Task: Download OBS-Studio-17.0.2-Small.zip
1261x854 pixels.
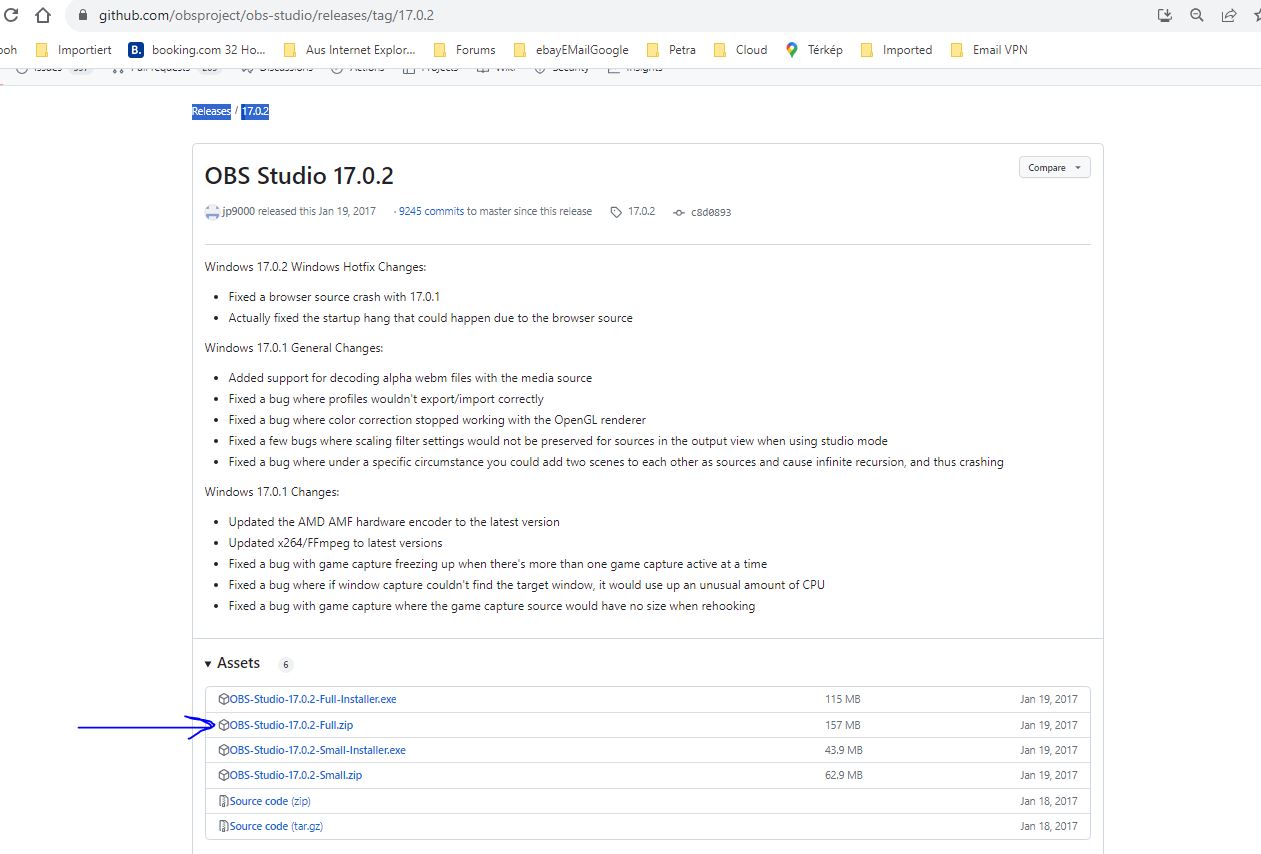Action: pos(296,775)
